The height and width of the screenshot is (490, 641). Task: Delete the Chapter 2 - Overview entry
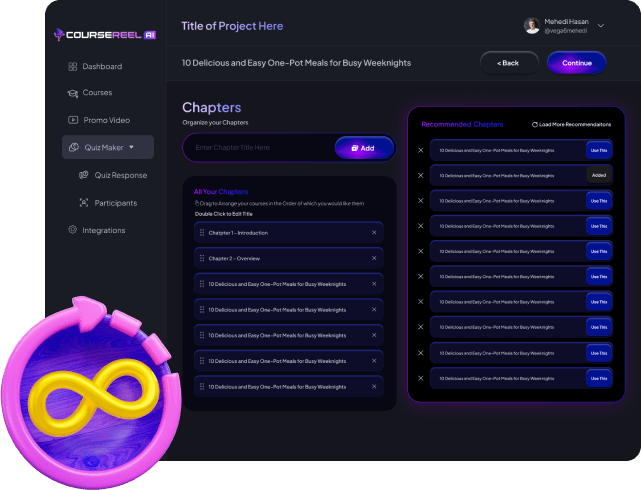[374, 258]
